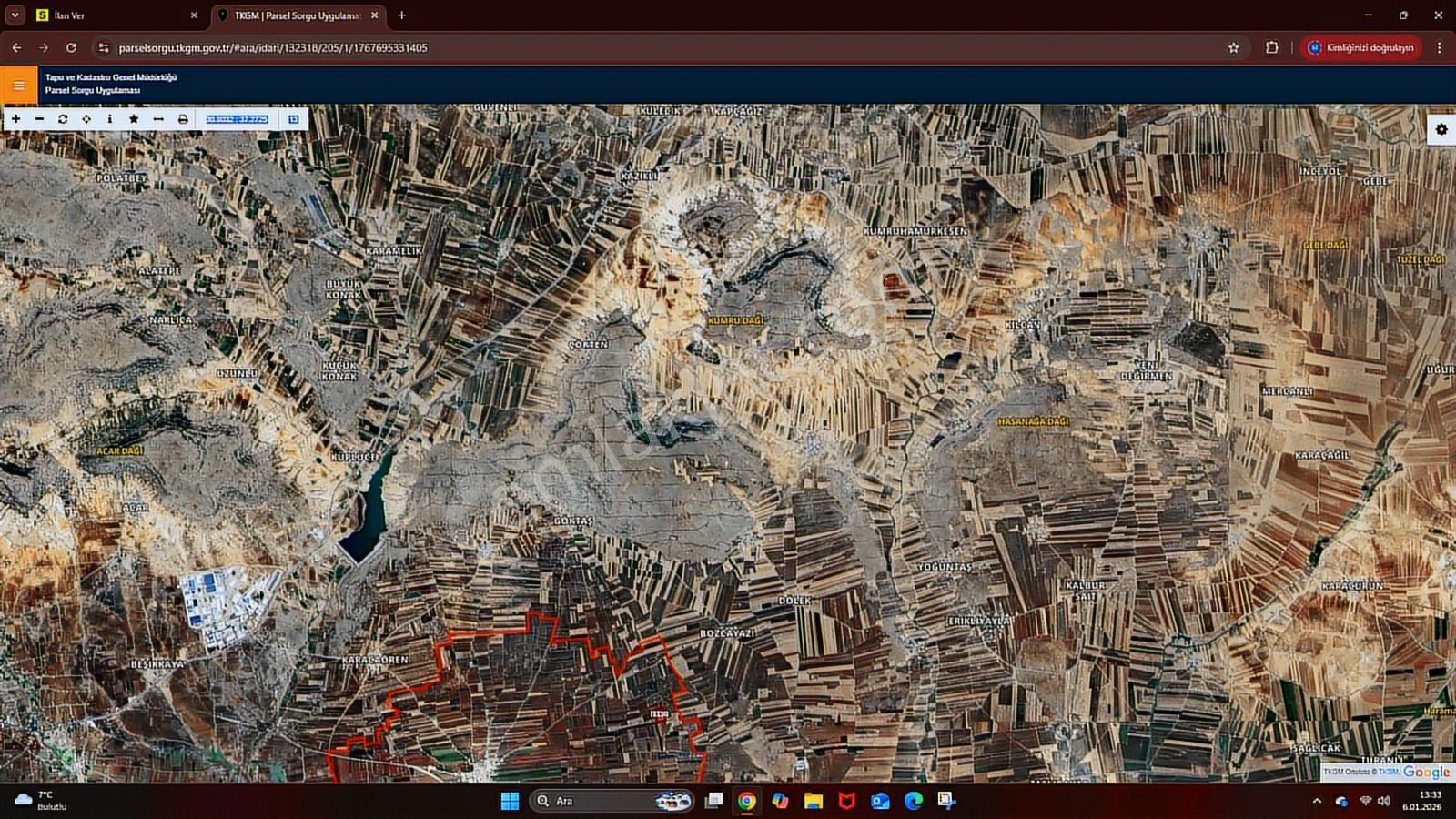Click the refresh map tool
Screen dimensions: 1456x819
[63, 119]
